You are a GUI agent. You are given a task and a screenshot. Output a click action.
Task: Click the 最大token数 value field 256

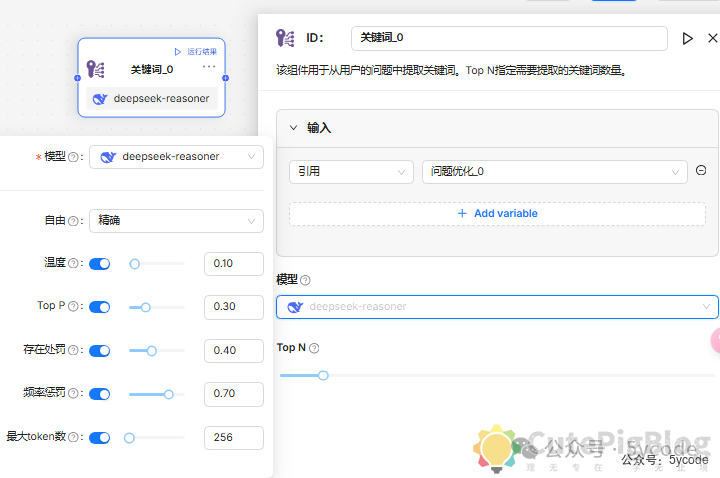point(234,438)
